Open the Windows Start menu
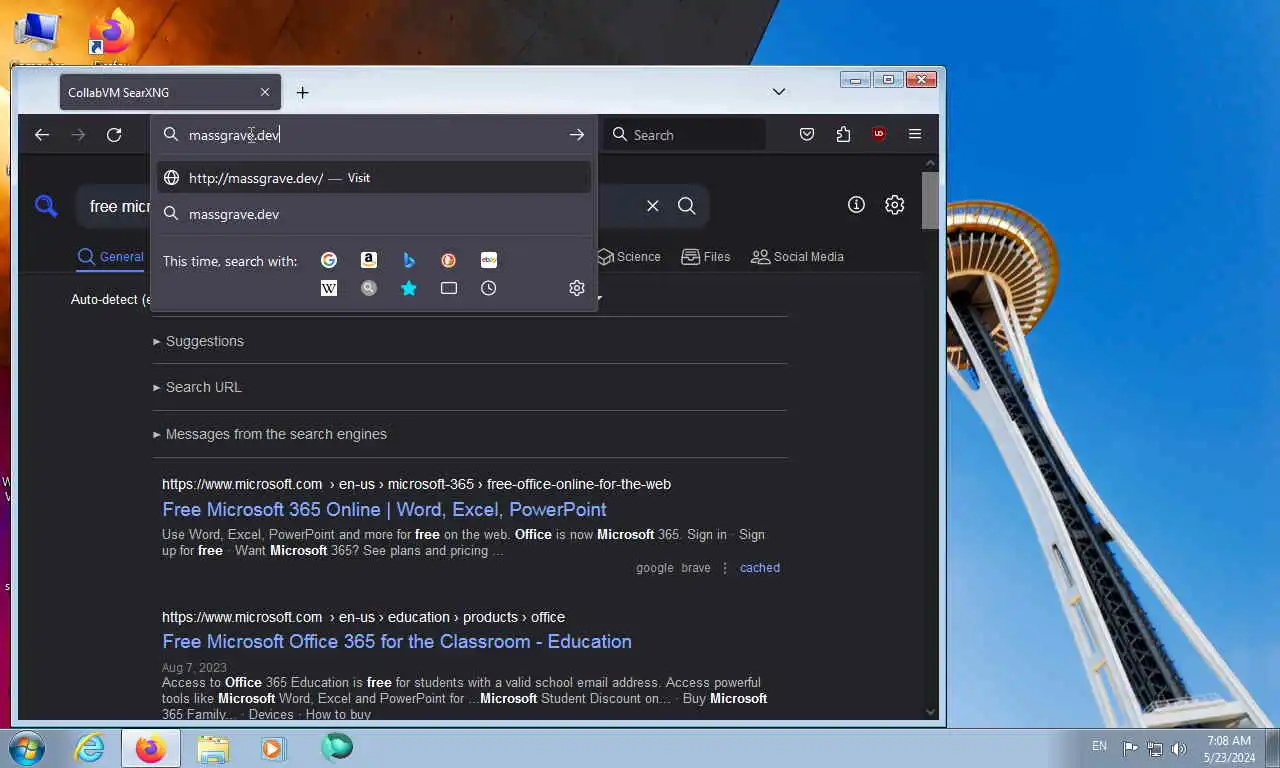 [x=27, y=748]
